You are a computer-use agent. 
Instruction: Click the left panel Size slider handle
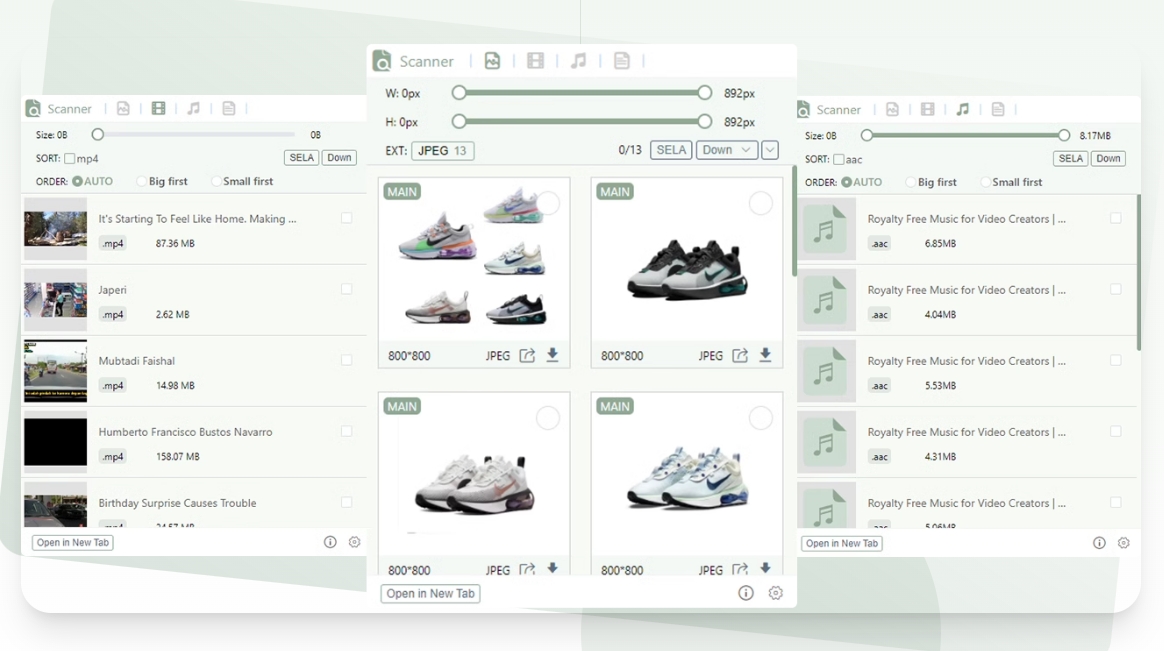tap(98, 134)
